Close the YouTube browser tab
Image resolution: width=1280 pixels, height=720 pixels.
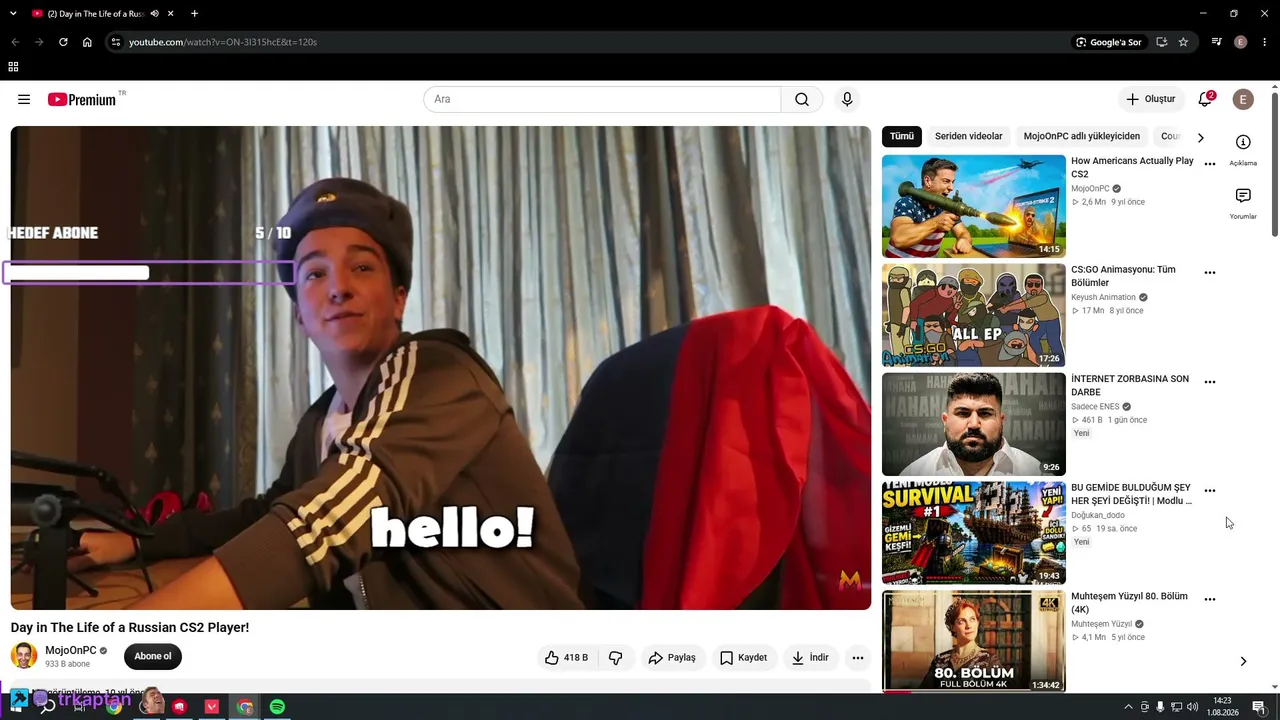point(171,14)
